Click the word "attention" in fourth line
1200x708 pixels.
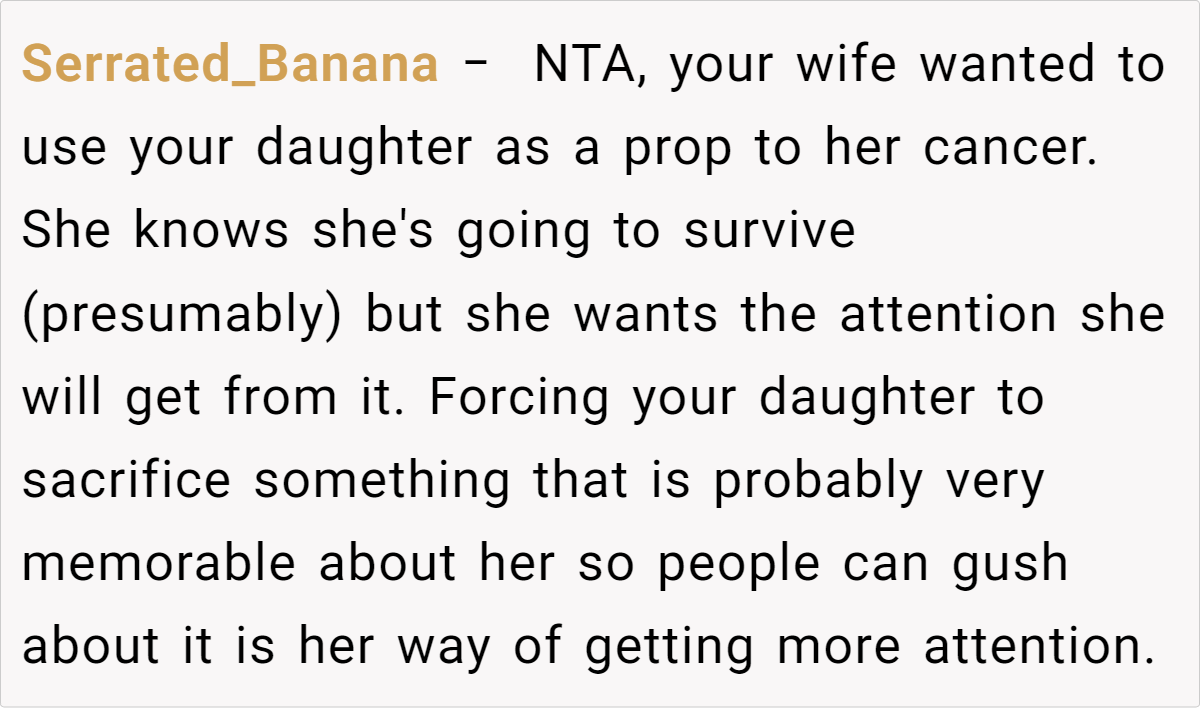[948, 314]
